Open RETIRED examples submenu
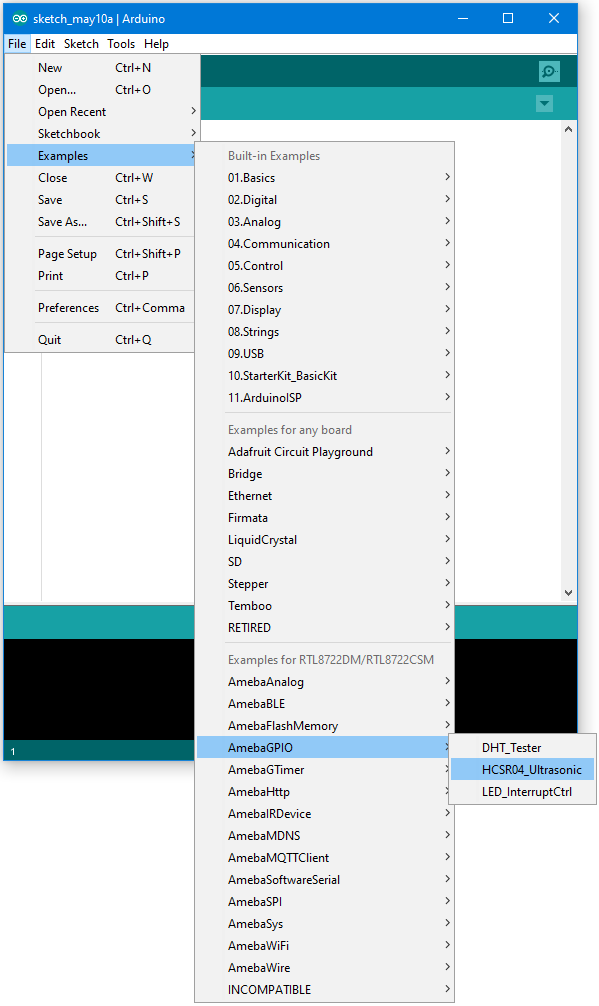The width and height of the screenshot is (599, 1006). tap(325, 627)
